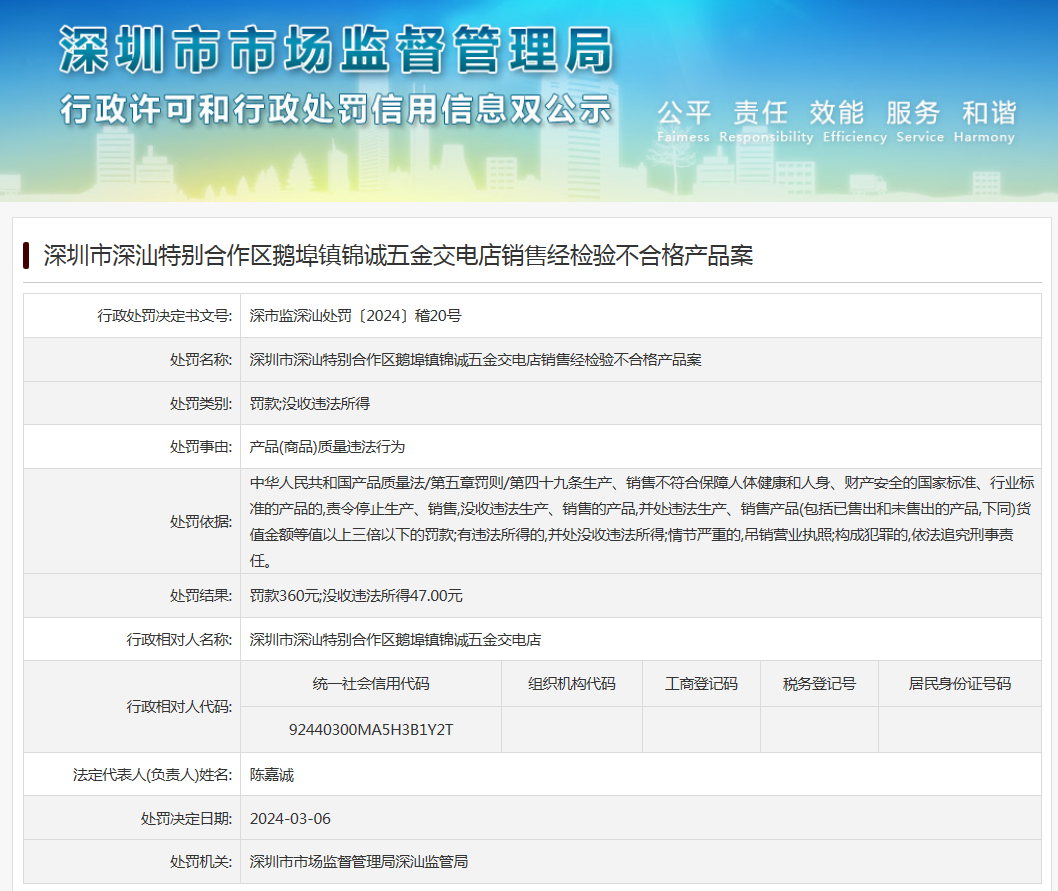The height and width of the screenshot is (891, 1058).
Task: Click the 行政相对人名称 label
Action: [x=179, y=640]
